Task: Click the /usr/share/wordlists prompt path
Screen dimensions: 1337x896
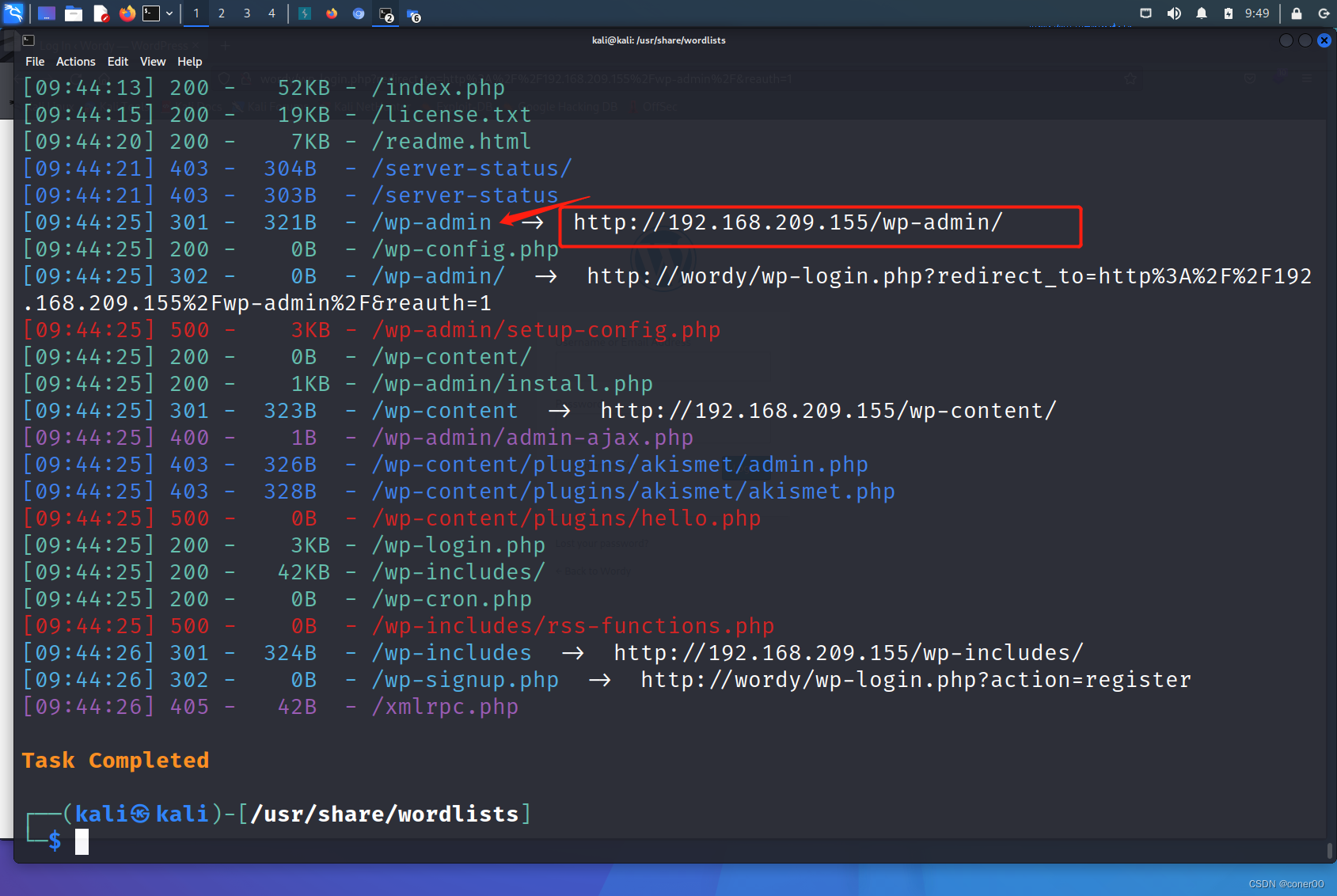Action: 385,814
